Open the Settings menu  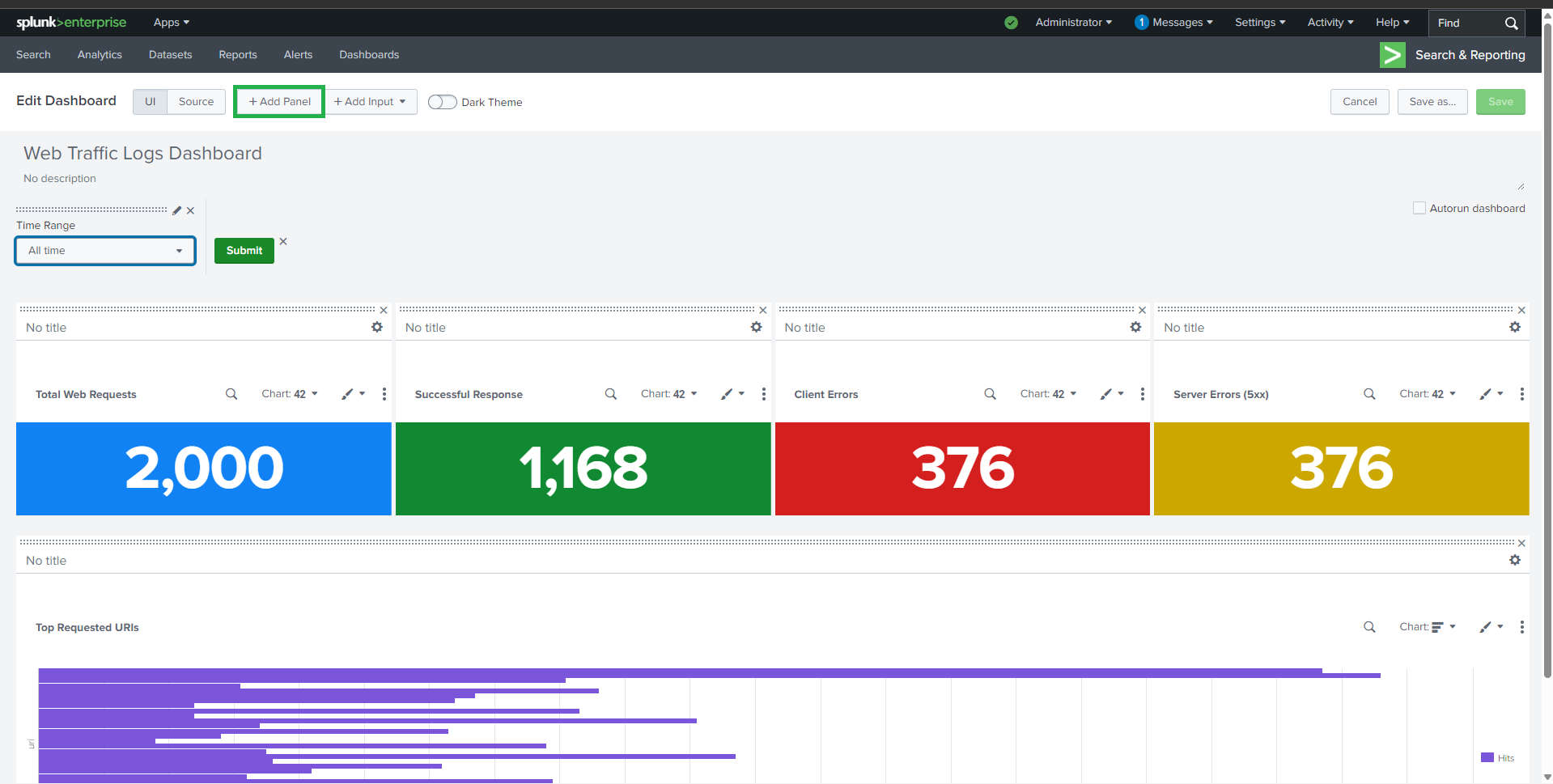coord(1259,23)
